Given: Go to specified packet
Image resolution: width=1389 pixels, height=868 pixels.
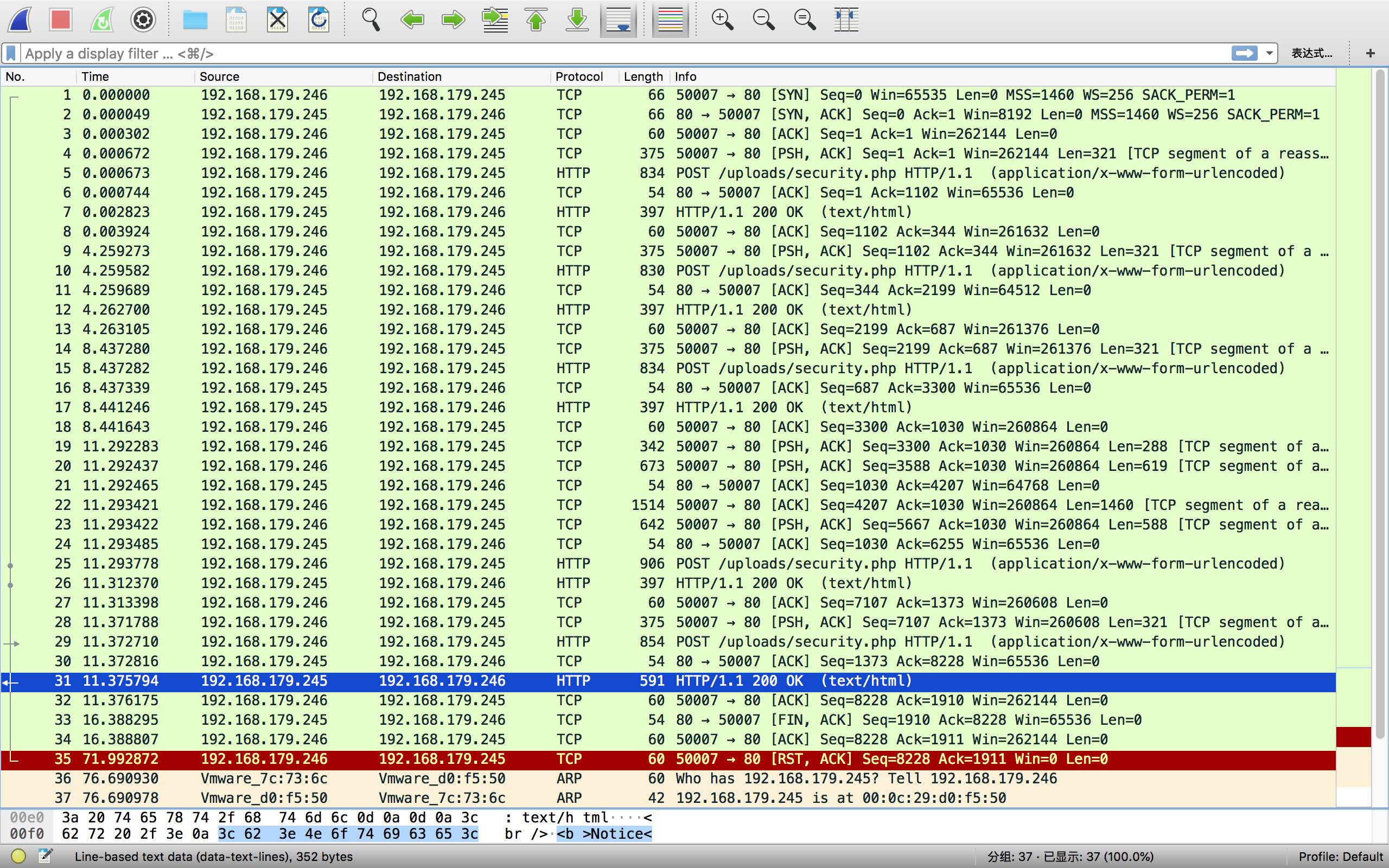Looking at the screenshot, I should coord(495,20).
